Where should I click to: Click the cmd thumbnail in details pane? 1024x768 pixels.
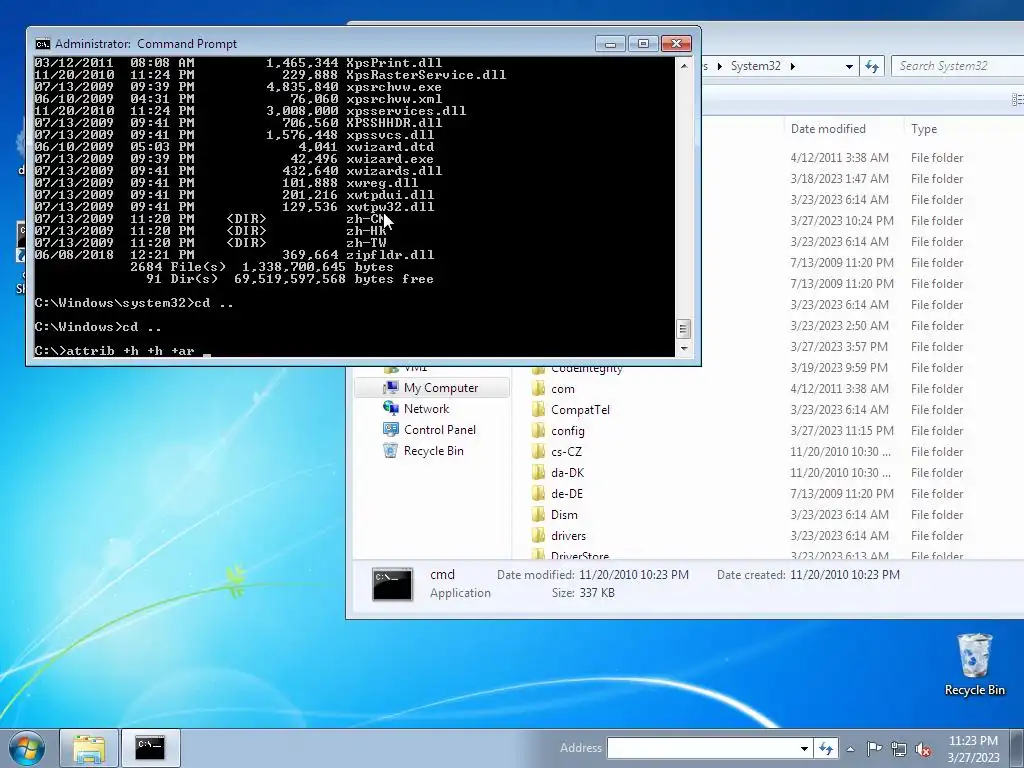point(392,584)
